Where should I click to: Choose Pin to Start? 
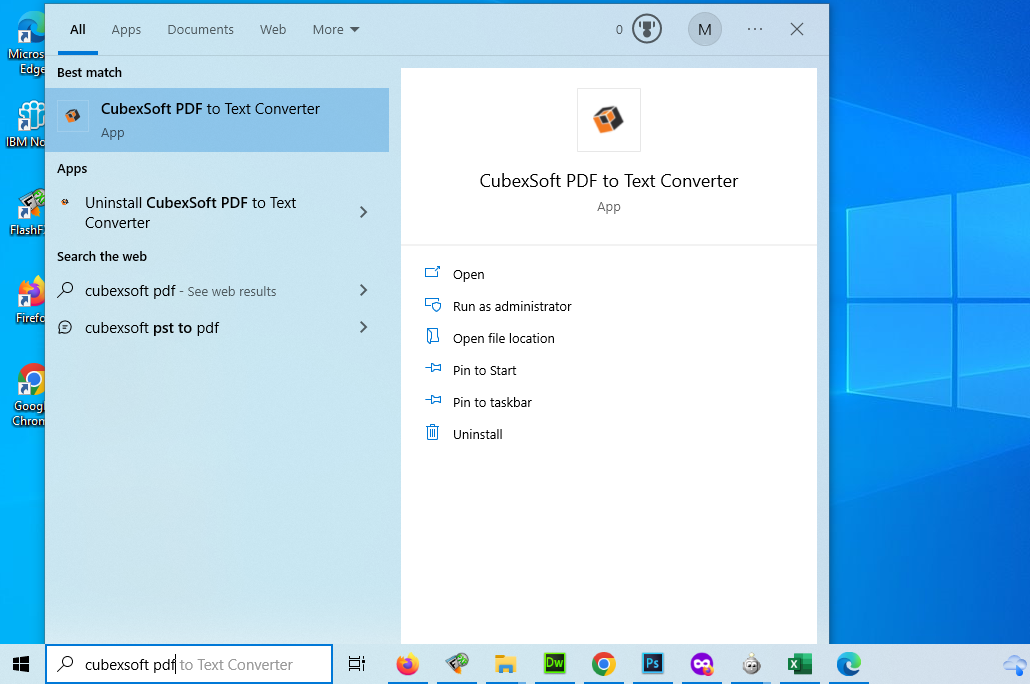pyautogui.click(x=484, y=371)
